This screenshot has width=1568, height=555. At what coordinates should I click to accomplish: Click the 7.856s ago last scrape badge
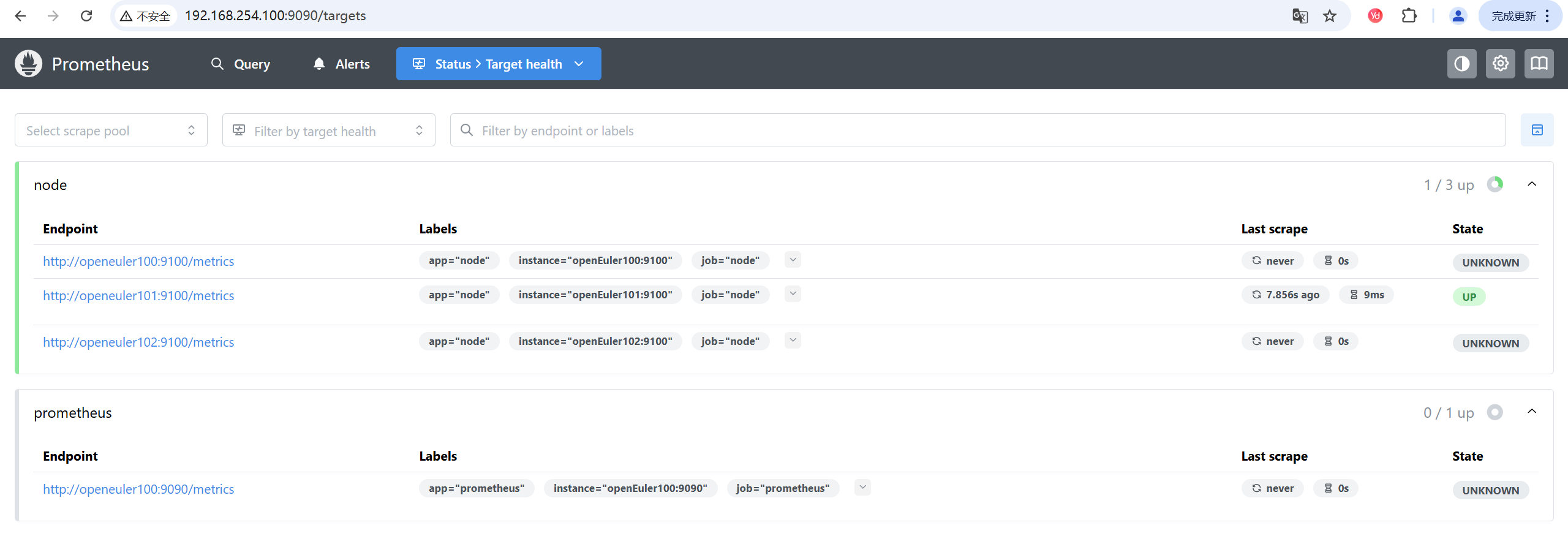point(1285,295)
